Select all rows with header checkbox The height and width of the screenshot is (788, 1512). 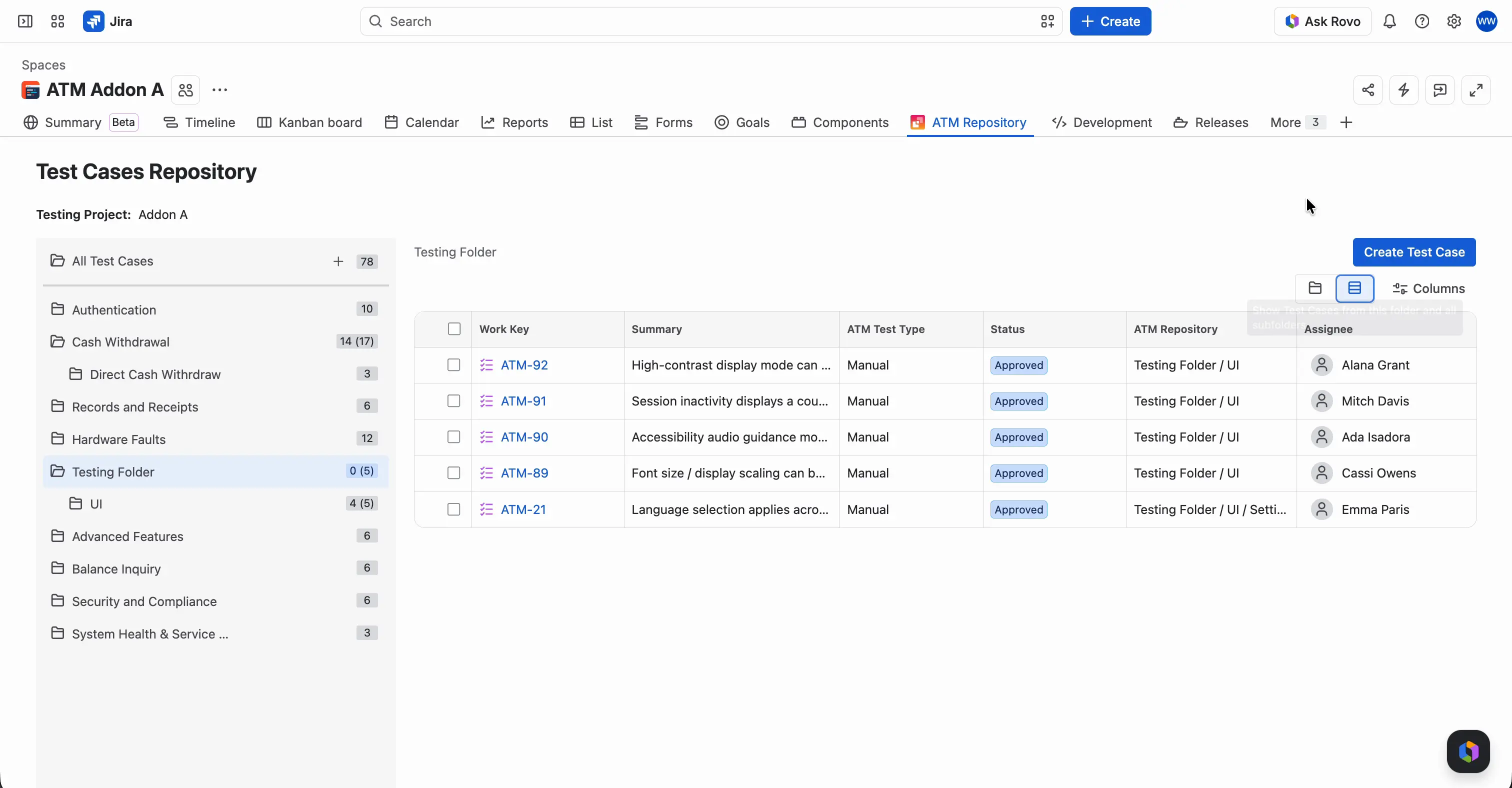[454, 329]
